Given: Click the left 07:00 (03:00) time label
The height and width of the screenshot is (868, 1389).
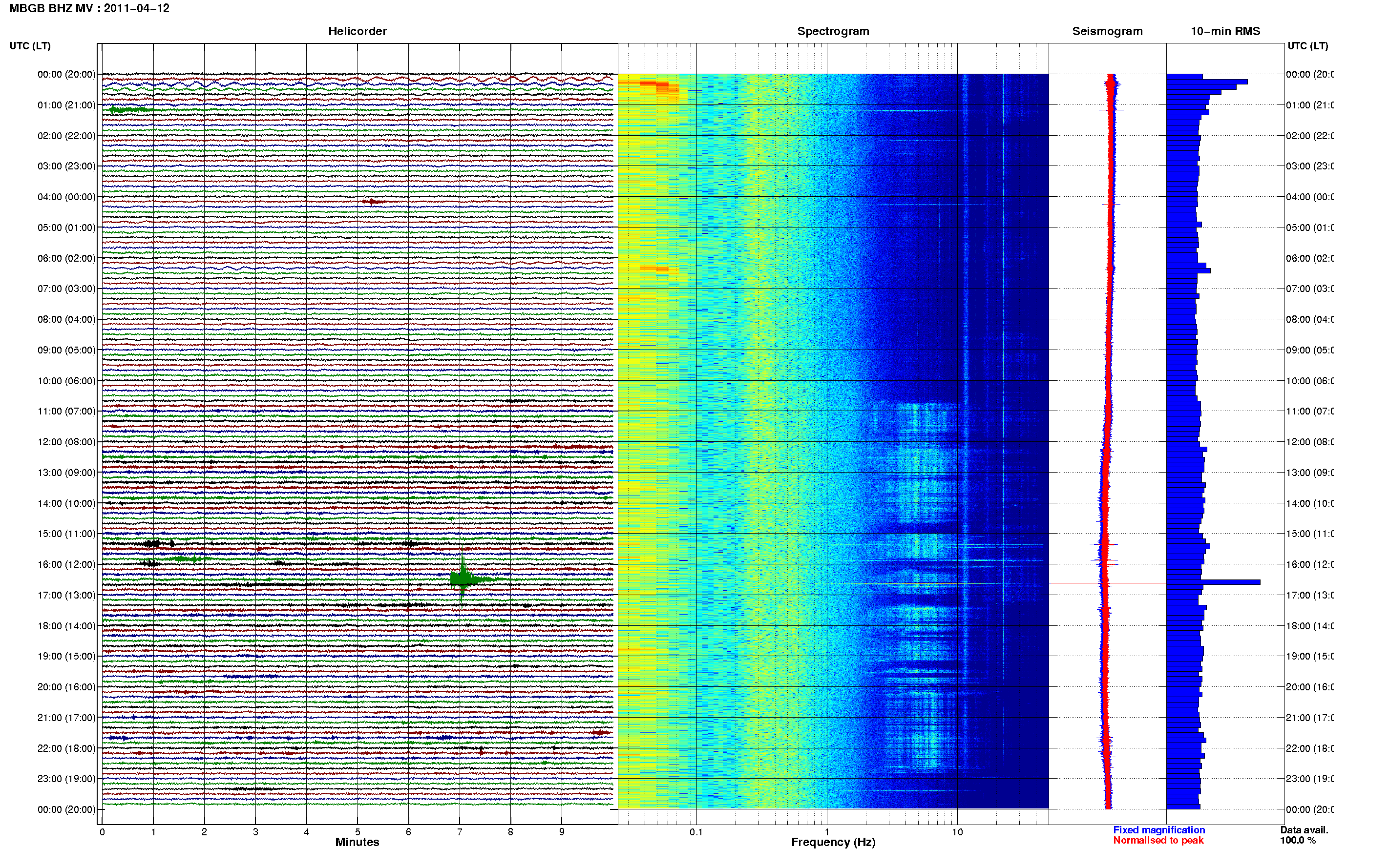Looking at the screenshot, I should click(x=66, y=289).
